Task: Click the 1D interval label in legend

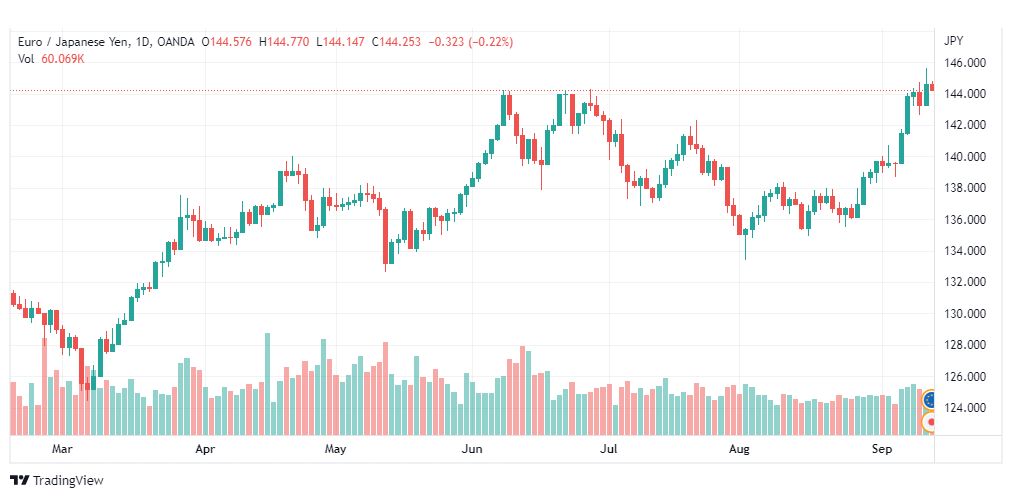Action: 142,43
